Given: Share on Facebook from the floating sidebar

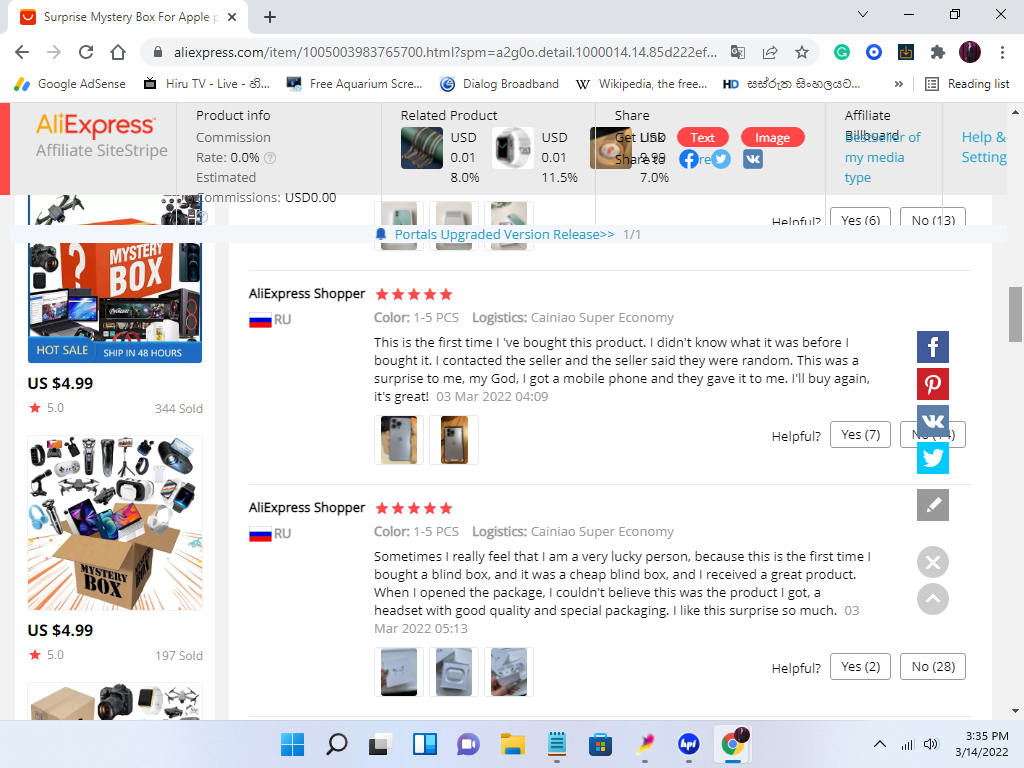Looking at the screenshot, I should tap(933, 346).
